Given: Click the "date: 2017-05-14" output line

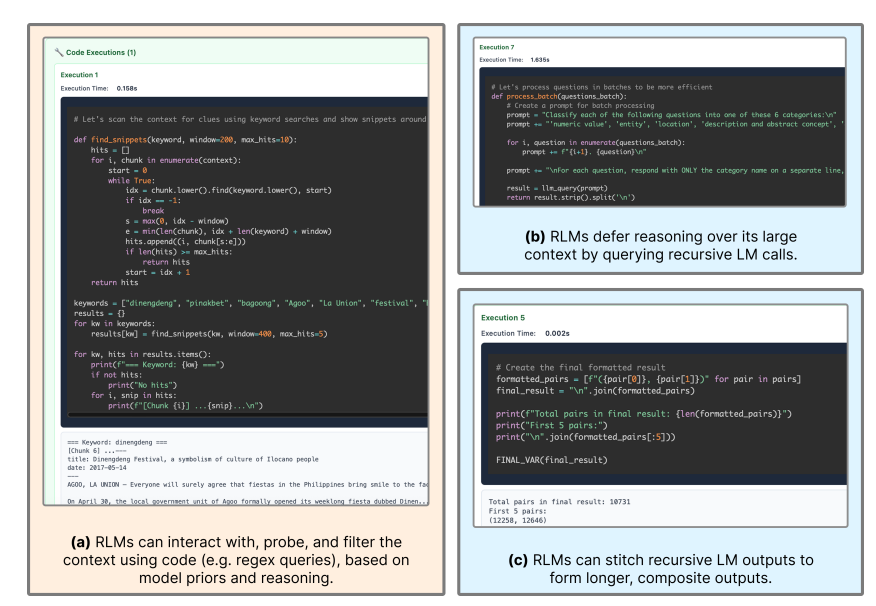Looking at the screenshot, I should click(x=97, y=467).
